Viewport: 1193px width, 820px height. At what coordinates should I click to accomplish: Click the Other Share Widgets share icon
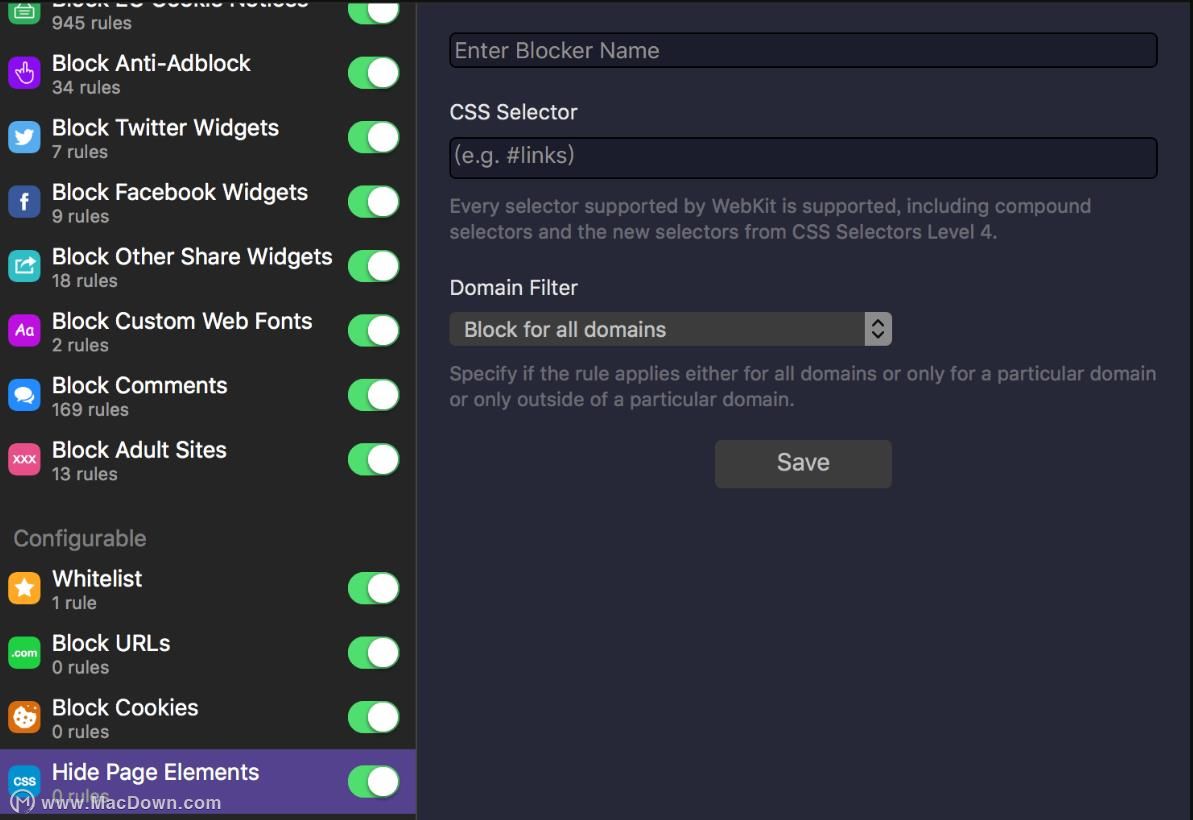(x=24, y=266)
